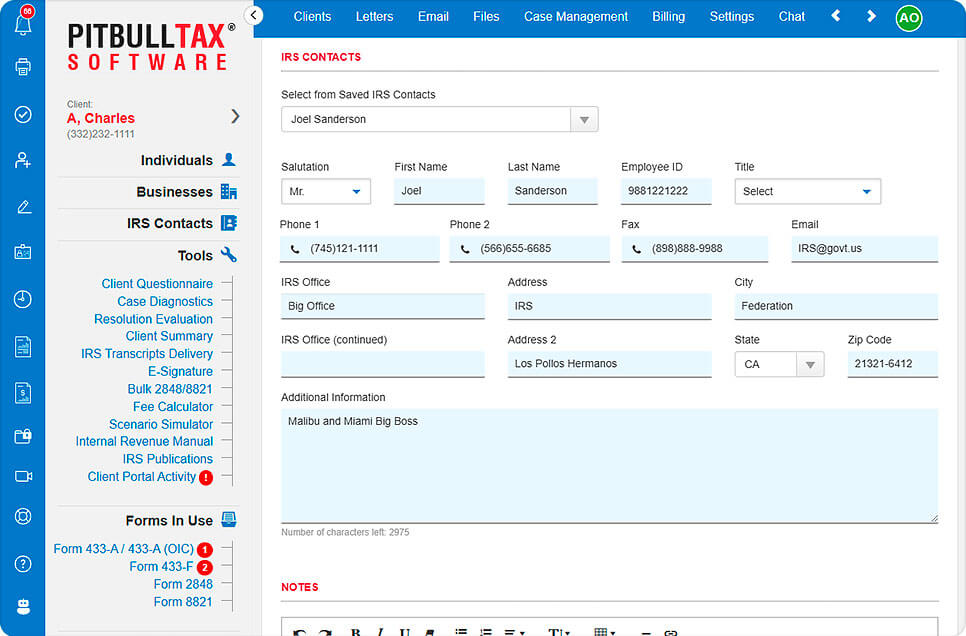Click the clock sidebar icon
Screen dimensions: 966x636
tap(23, 299)
